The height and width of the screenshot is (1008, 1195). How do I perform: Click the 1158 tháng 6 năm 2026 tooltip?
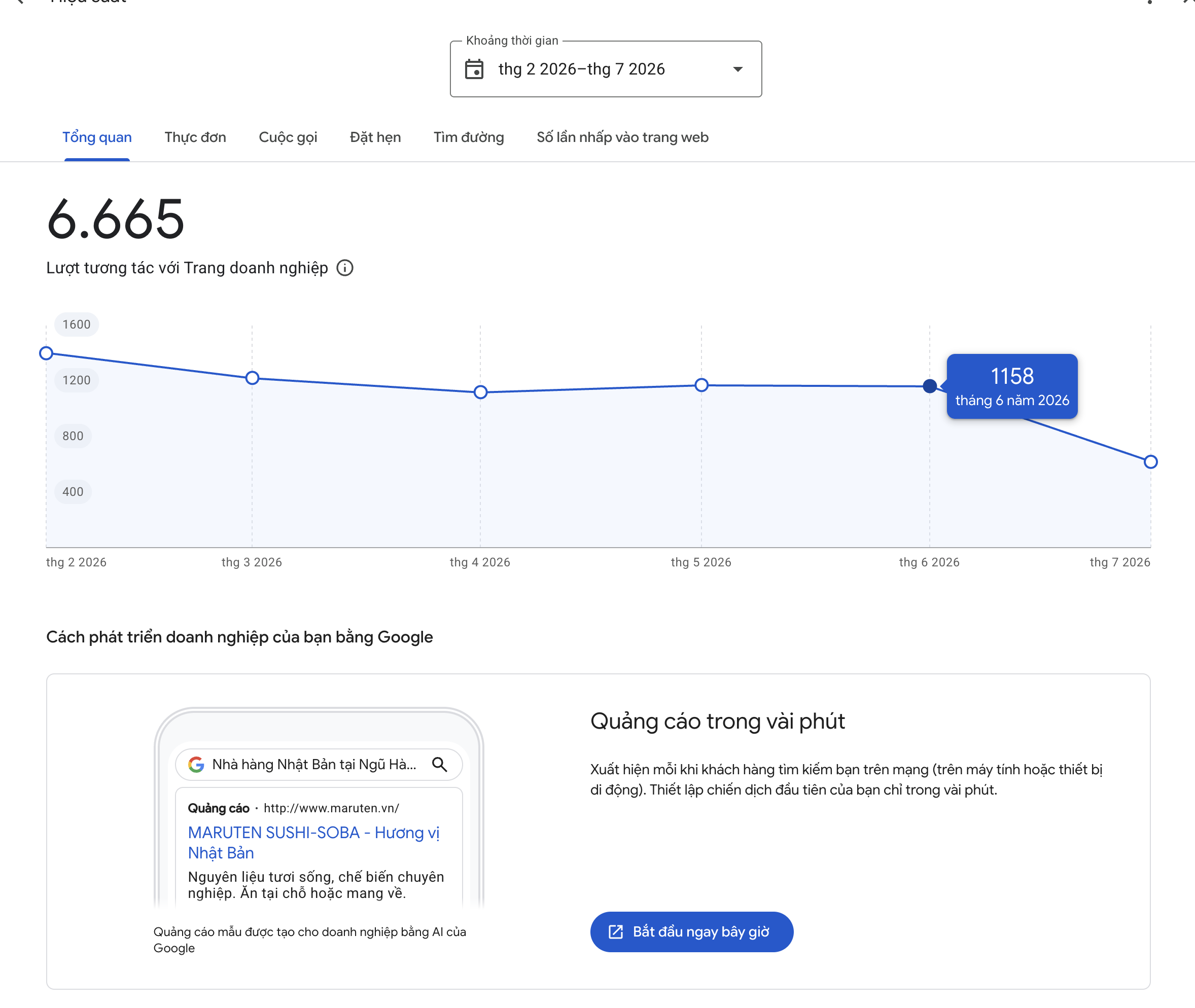coord(1012,386)
